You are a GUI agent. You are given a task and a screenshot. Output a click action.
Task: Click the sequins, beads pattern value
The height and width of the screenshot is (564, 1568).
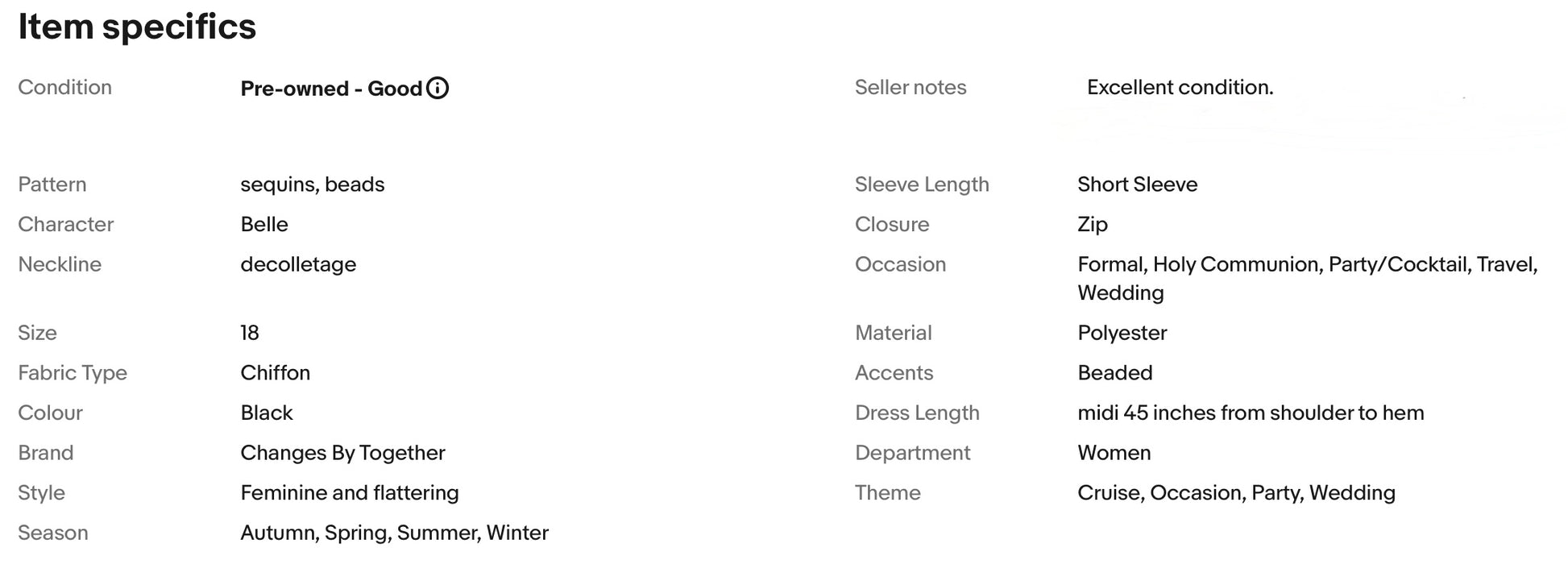pos(313,185)
